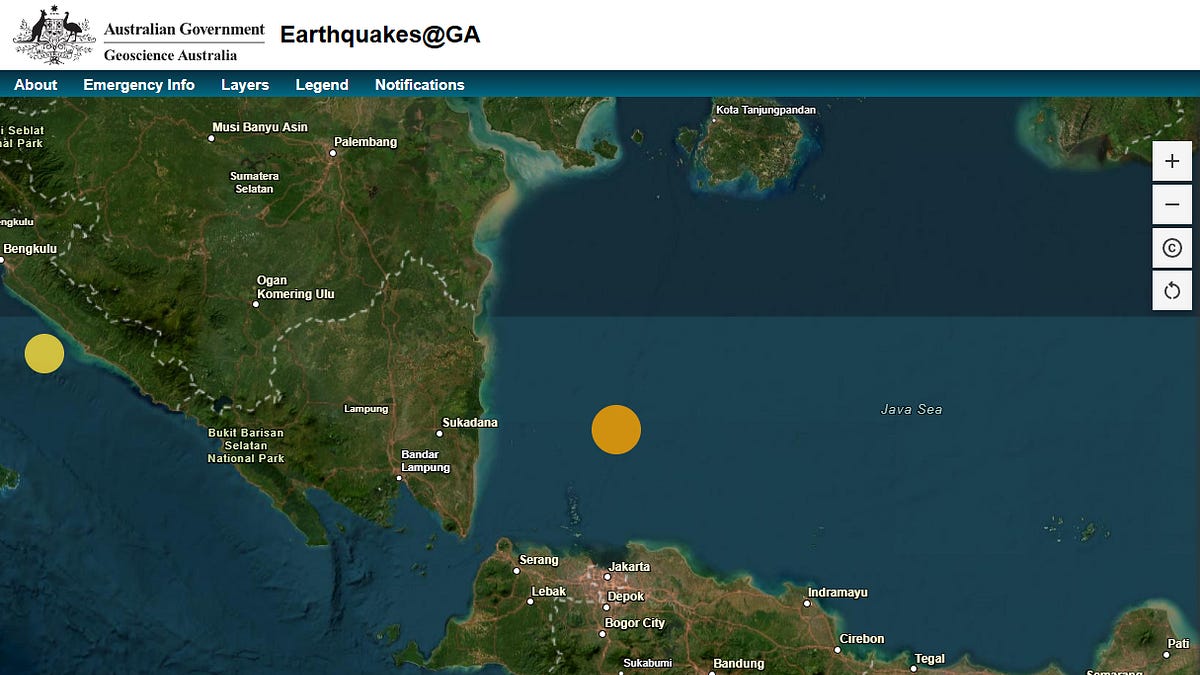
Task: Click the Java Sea label
Action: tap(911, 409)
